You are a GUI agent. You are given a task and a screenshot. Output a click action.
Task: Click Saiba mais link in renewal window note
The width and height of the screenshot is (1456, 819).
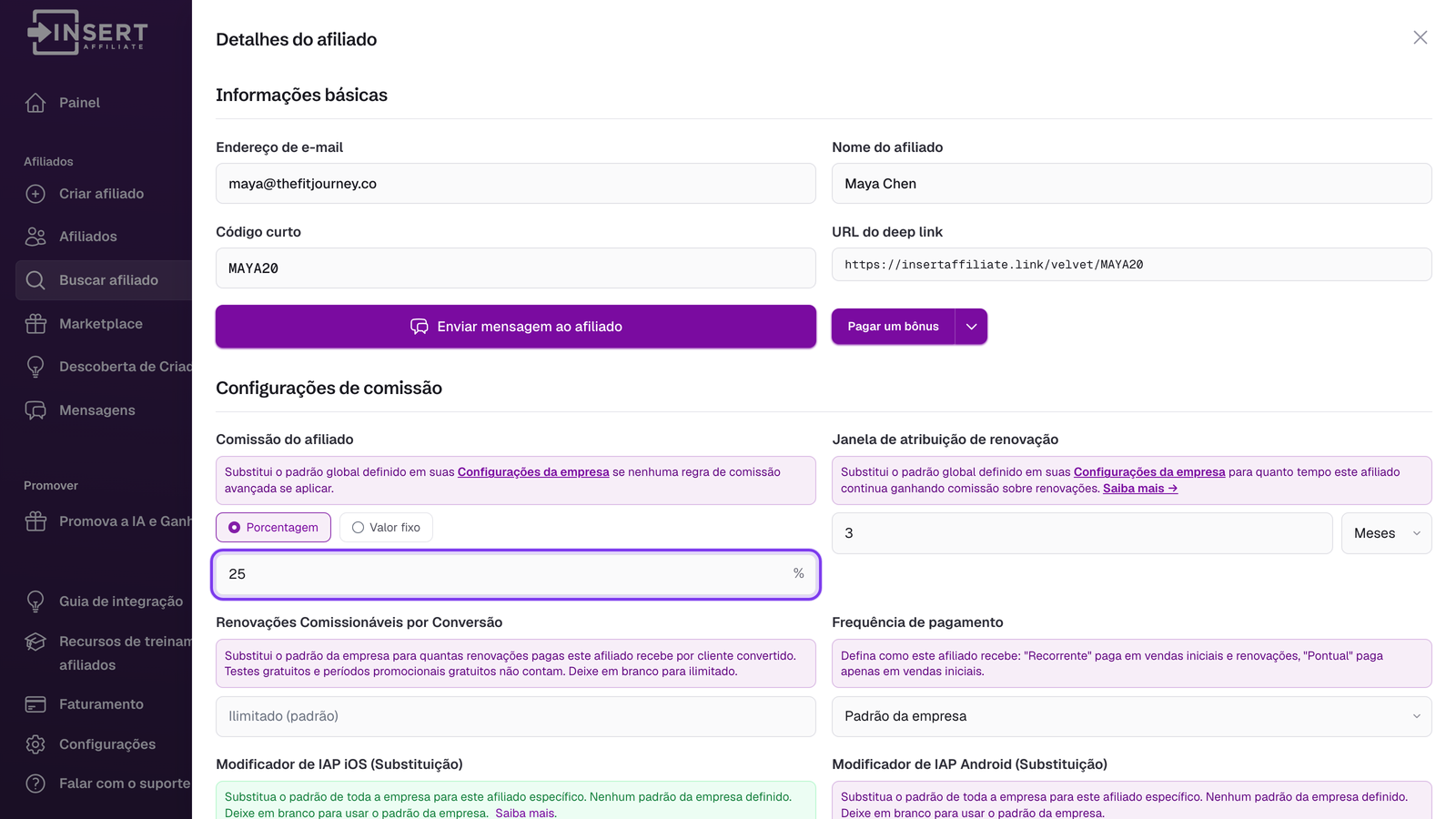pyautogui.click(x=1140, y=489)
